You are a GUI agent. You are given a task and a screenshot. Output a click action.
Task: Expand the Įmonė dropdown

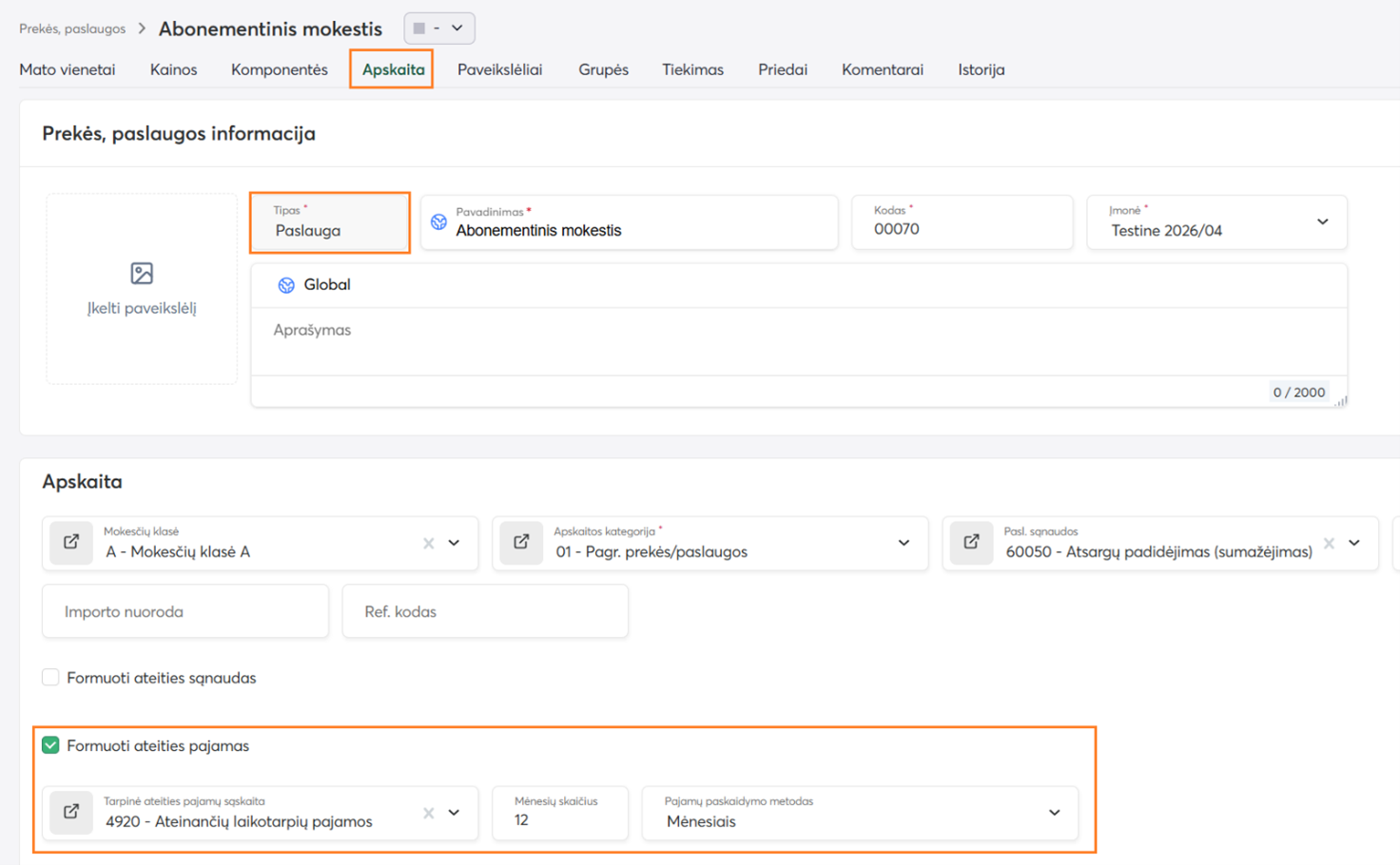coord(1322,222)
